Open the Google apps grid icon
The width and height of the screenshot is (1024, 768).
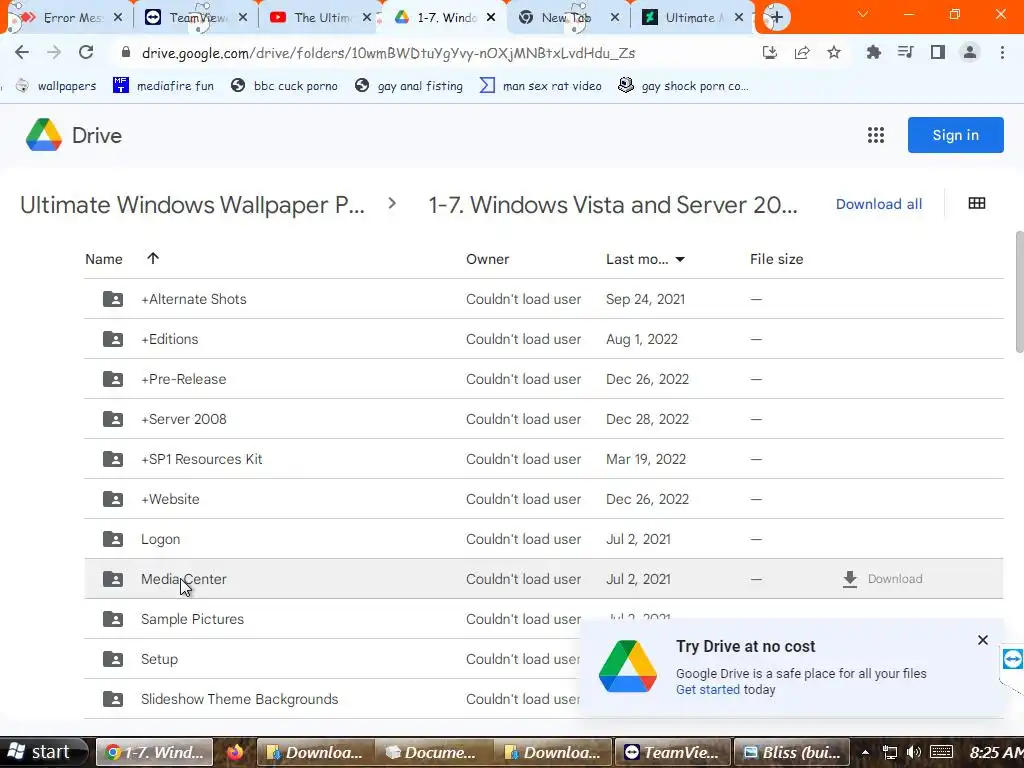[876, 135]
